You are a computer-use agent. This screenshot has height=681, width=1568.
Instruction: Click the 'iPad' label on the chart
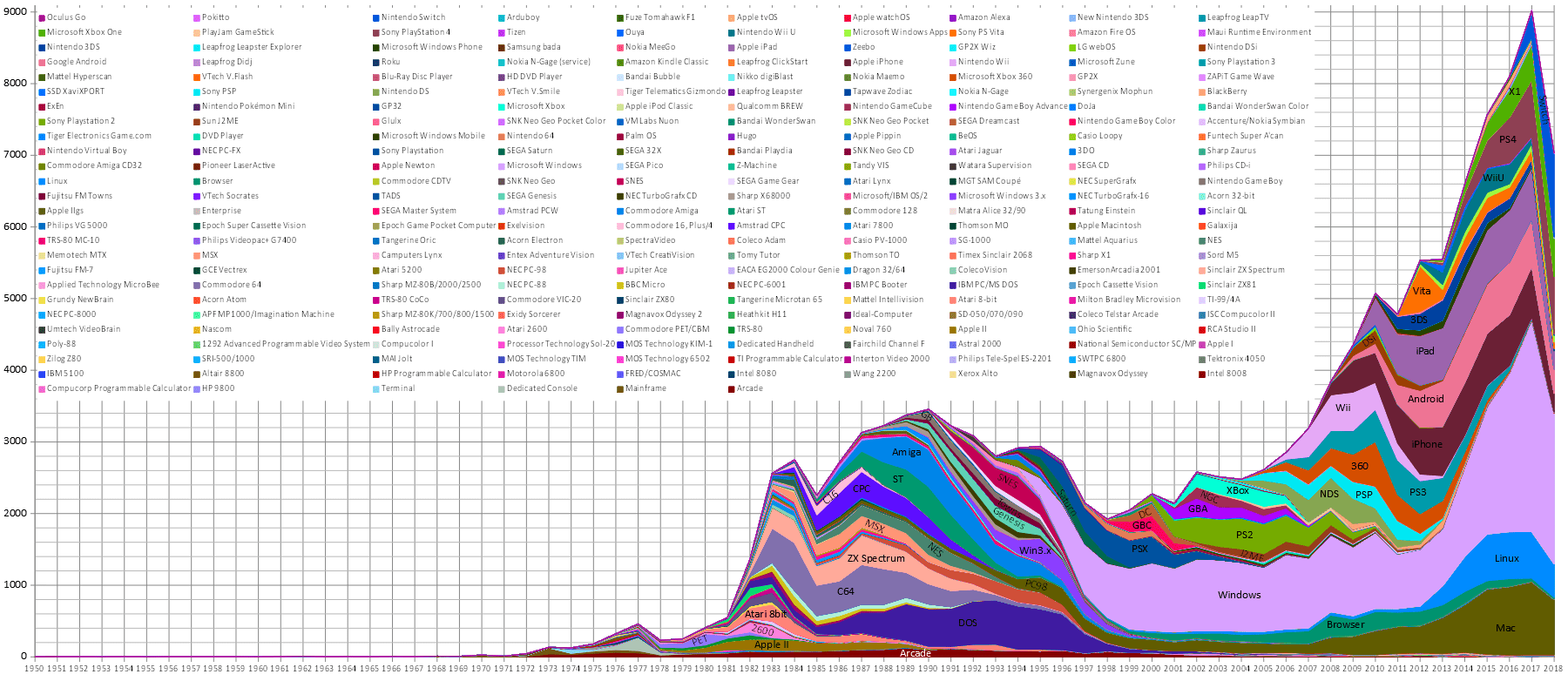click(x=1425, y=351)
